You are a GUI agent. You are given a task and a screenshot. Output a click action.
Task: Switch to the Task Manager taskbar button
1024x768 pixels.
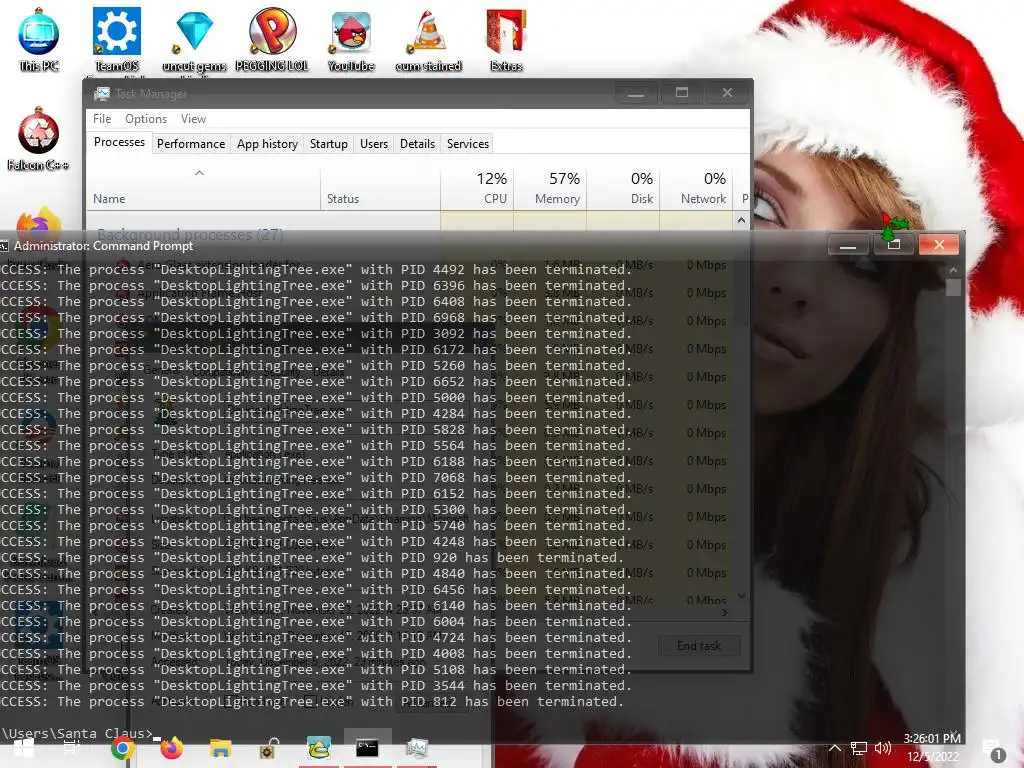pyautogui.click(x=417, y=748)
